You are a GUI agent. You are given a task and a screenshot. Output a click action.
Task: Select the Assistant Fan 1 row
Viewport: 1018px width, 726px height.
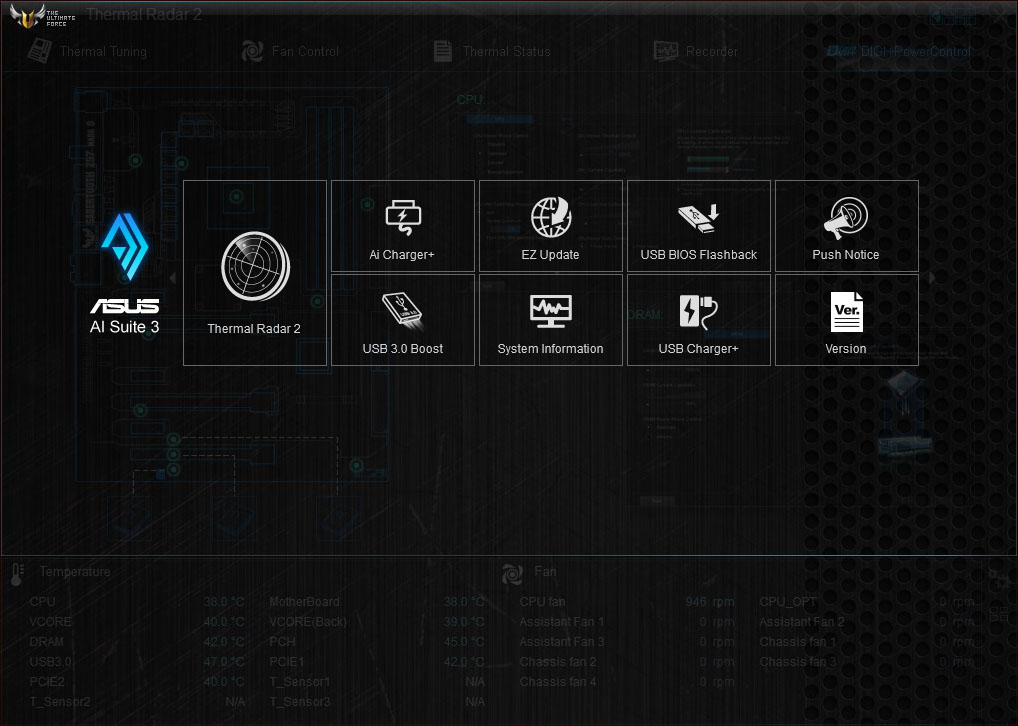(627, 622)
